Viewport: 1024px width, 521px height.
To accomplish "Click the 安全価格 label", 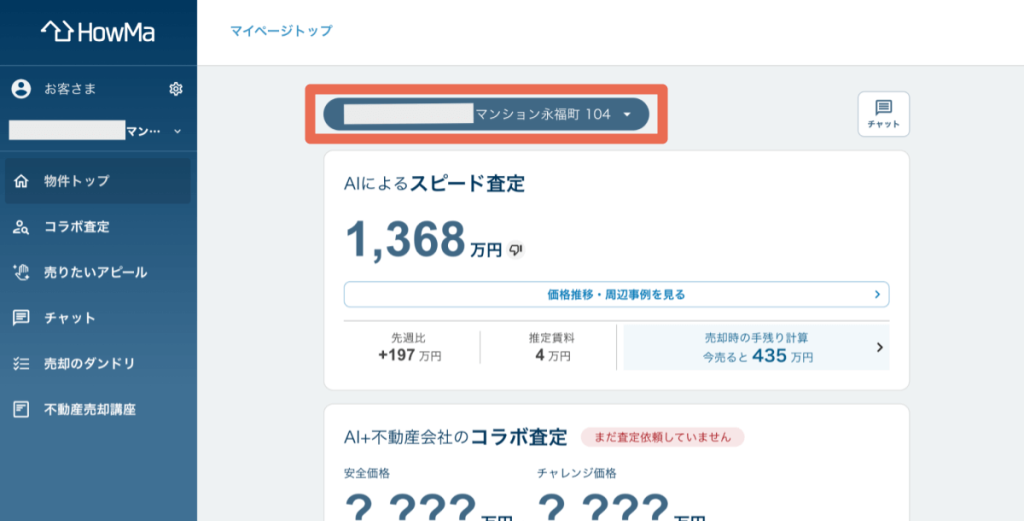I will (367, 473).
